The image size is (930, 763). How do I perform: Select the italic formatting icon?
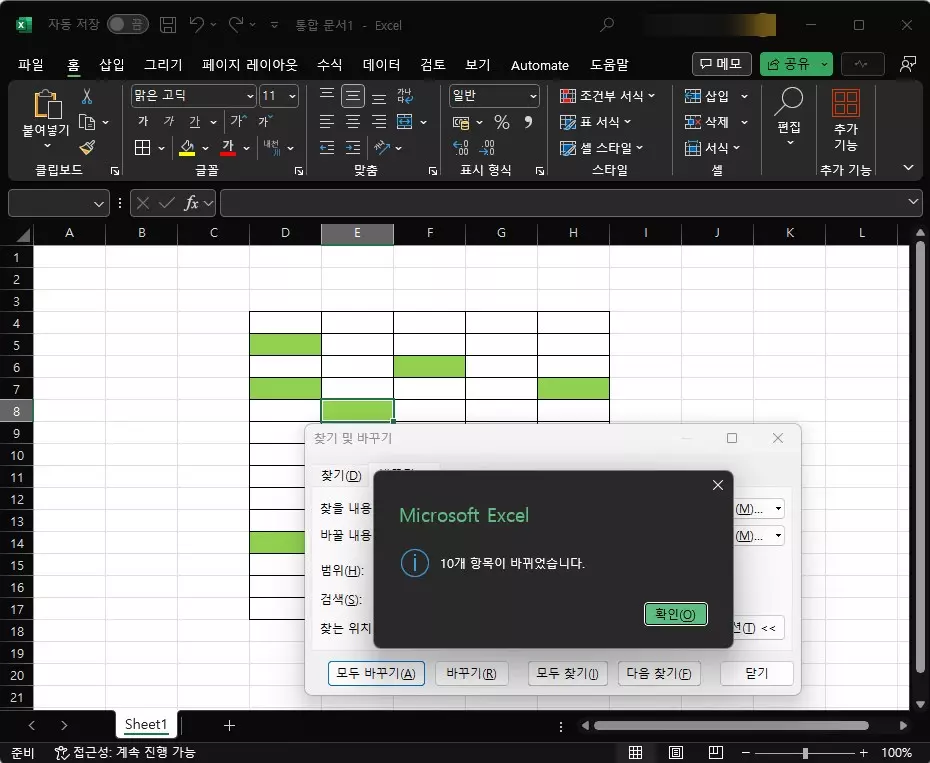[x=169, y=121]
